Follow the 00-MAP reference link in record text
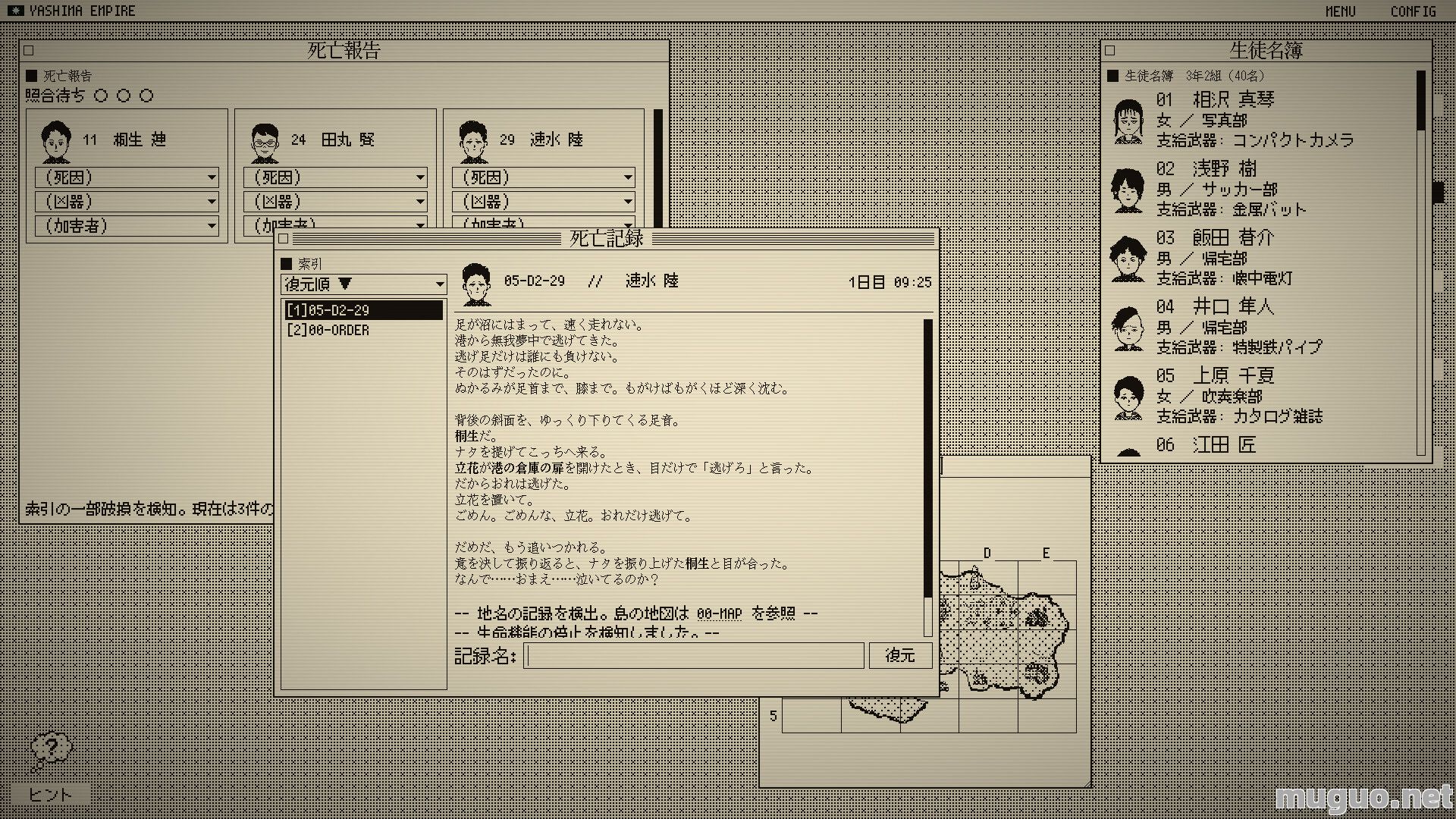The width and height of the screenshot is (1456, 819). (718, 613)
